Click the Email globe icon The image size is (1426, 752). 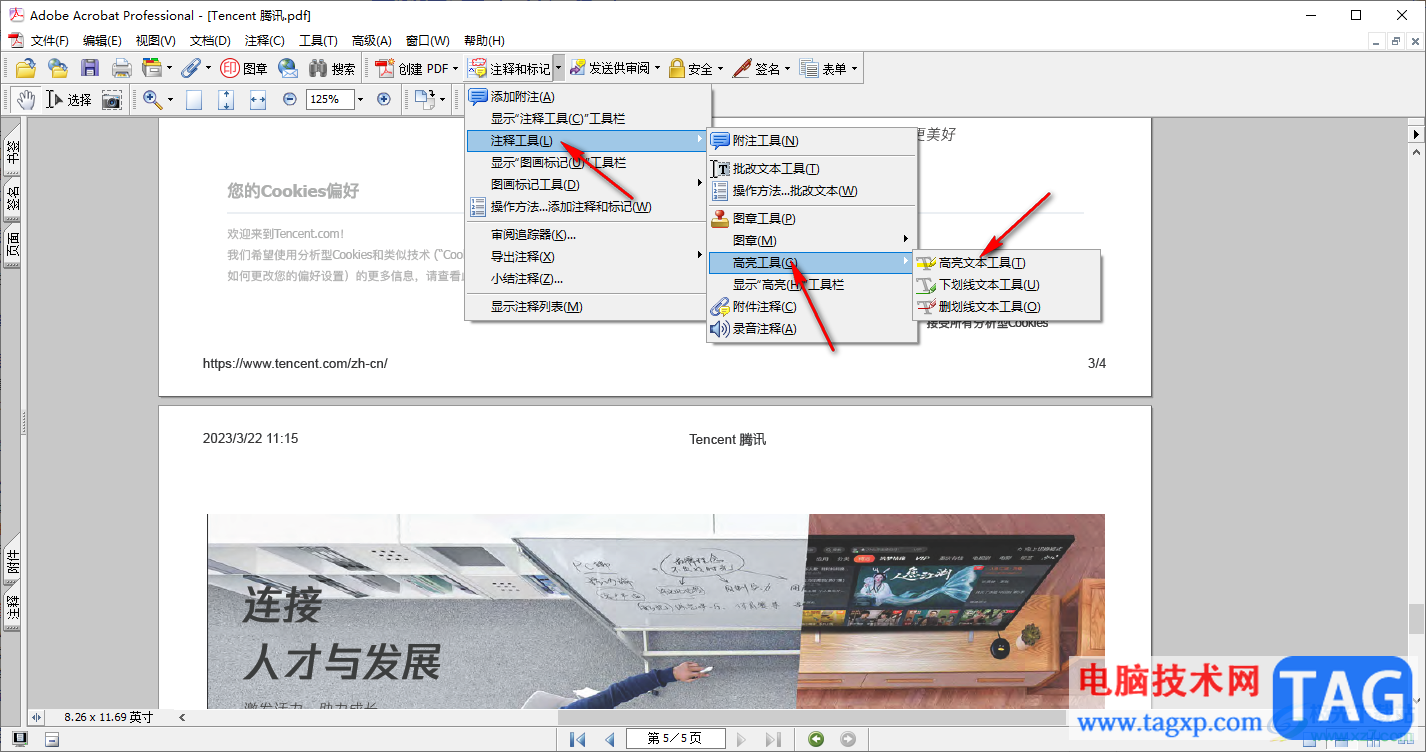pyautogui.click(x=288, y=68)
